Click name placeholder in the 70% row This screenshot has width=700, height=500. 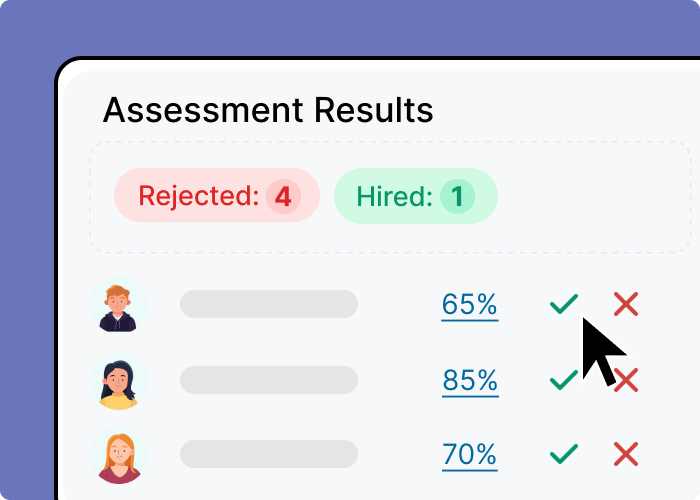tap(268, 455)
